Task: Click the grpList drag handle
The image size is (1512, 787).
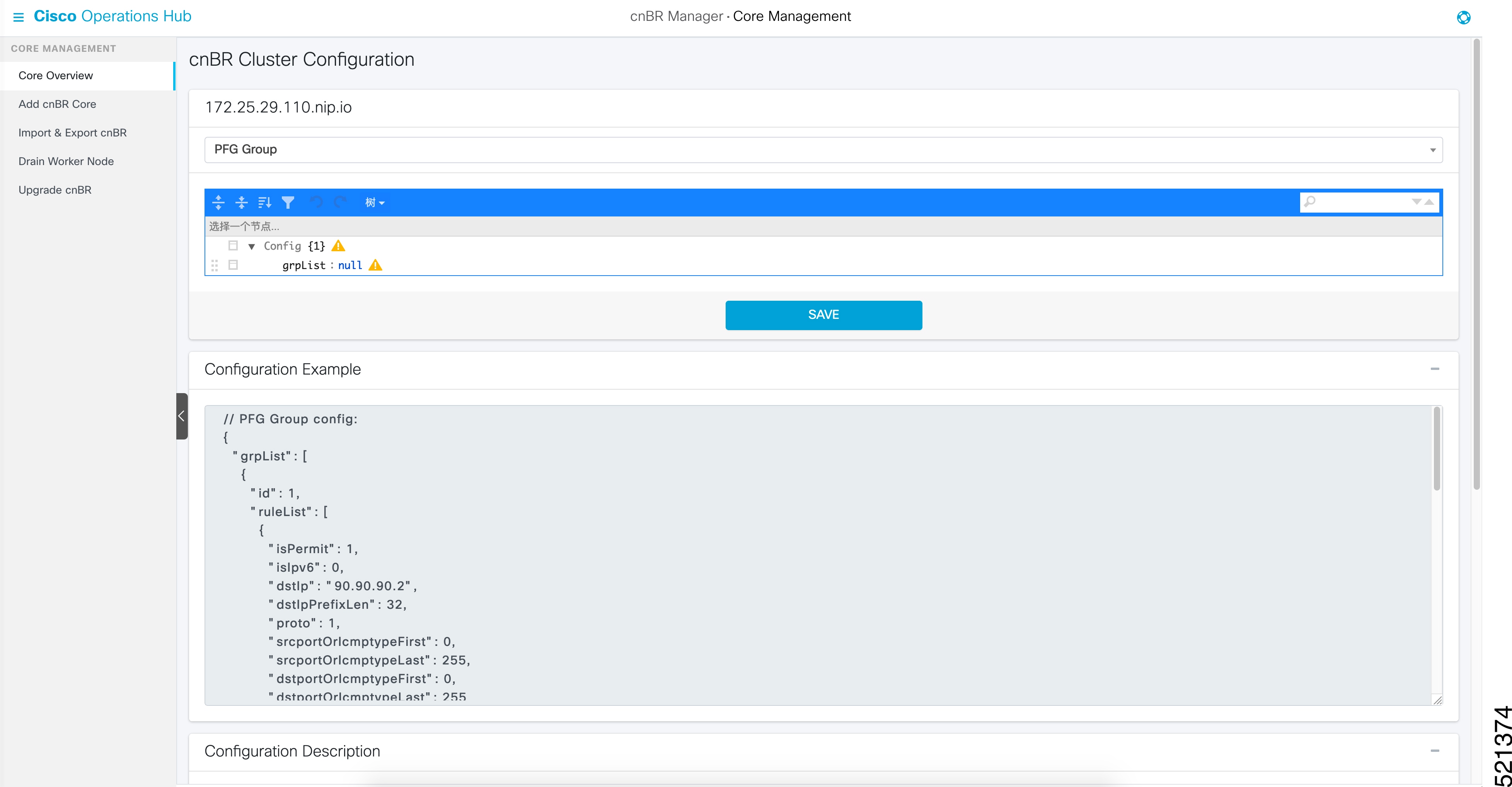Action: 214,265
